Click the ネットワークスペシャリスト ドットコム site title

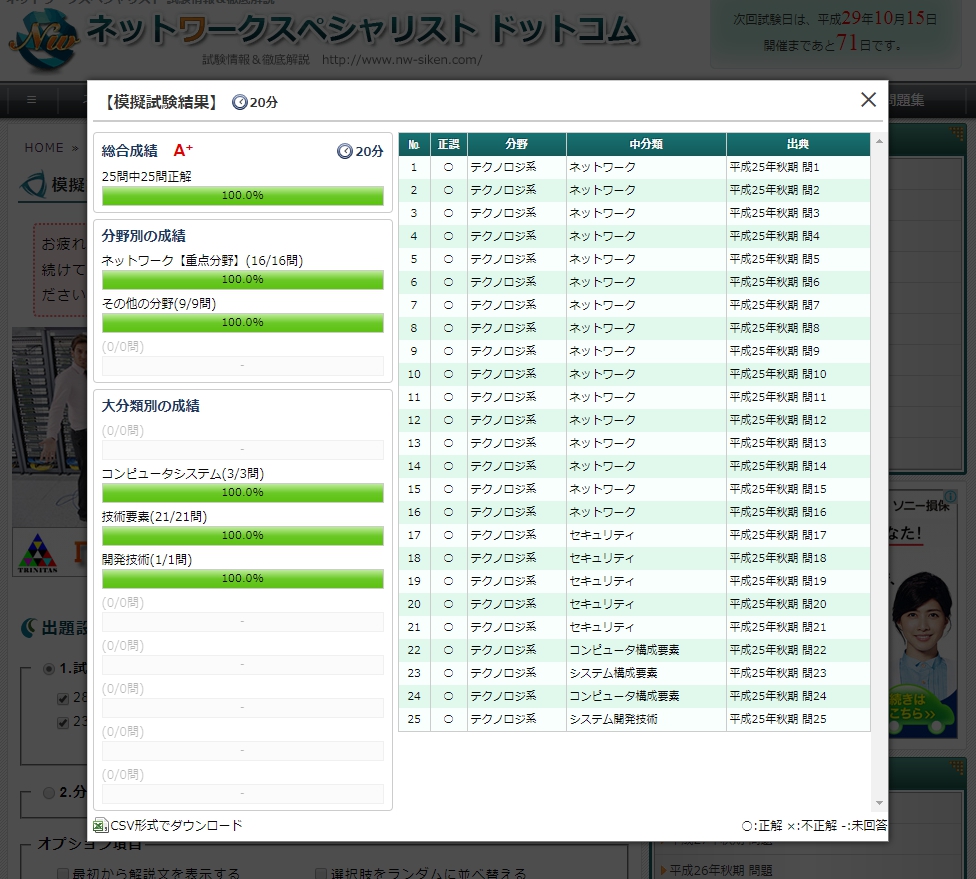click(362, 30)
